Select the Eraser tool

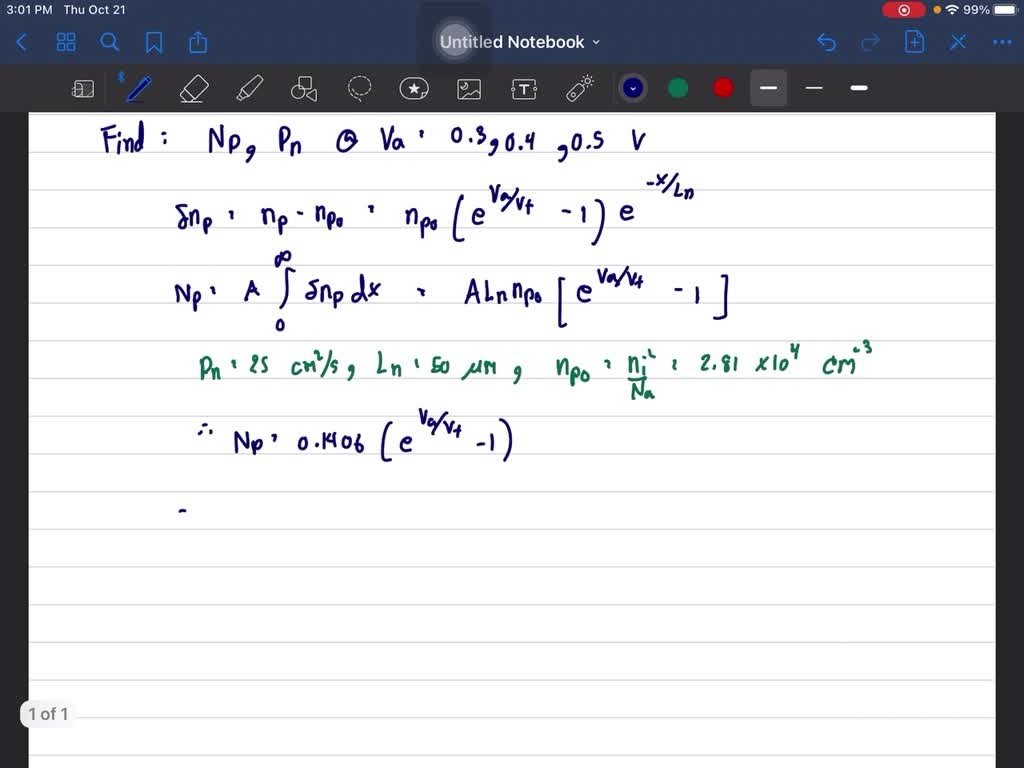point(193,88)
